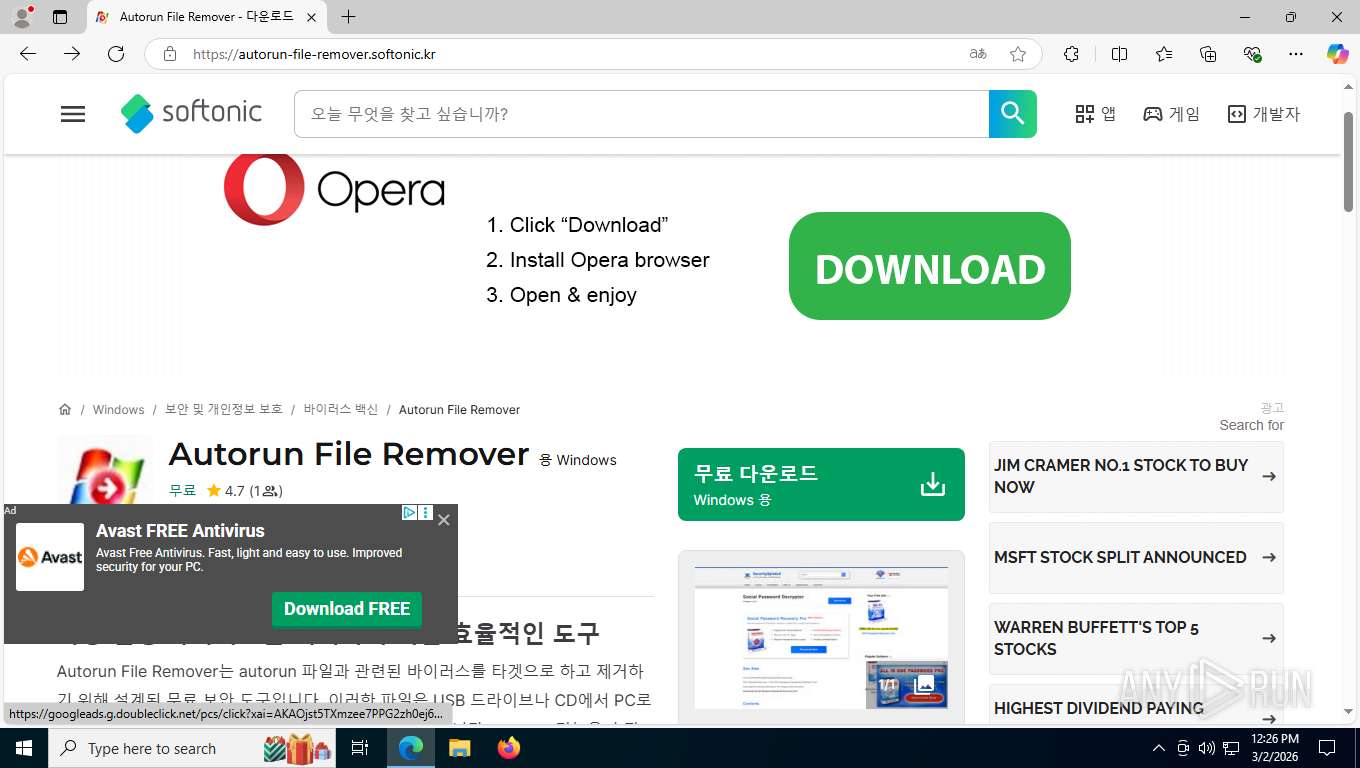The width and height of the screenshot is (1360, 768).
Task: Open the app screenshot thumbnail
Action: point(821,637)
